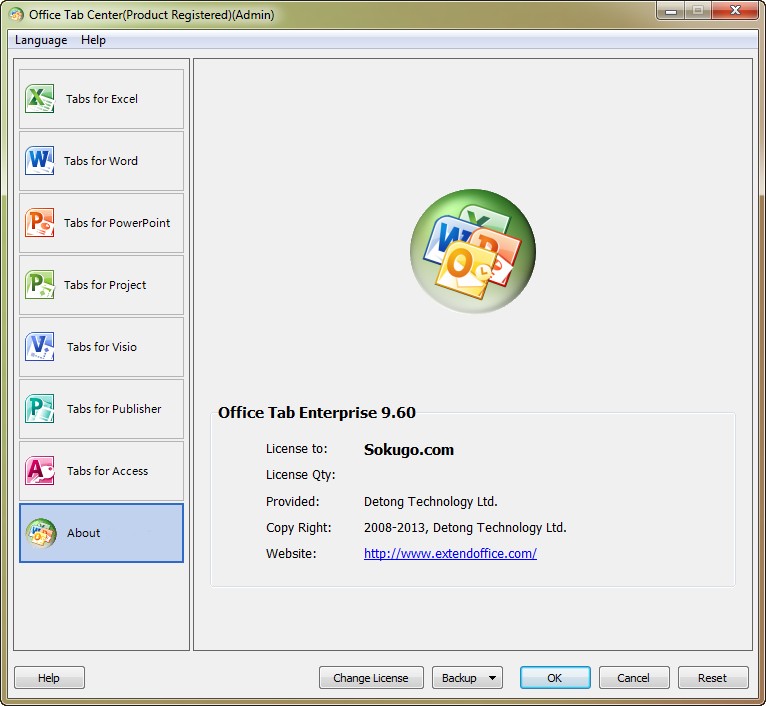766x706 pixels.
Task: Open the extendoffice.com website link
Action: pos(450,554)
